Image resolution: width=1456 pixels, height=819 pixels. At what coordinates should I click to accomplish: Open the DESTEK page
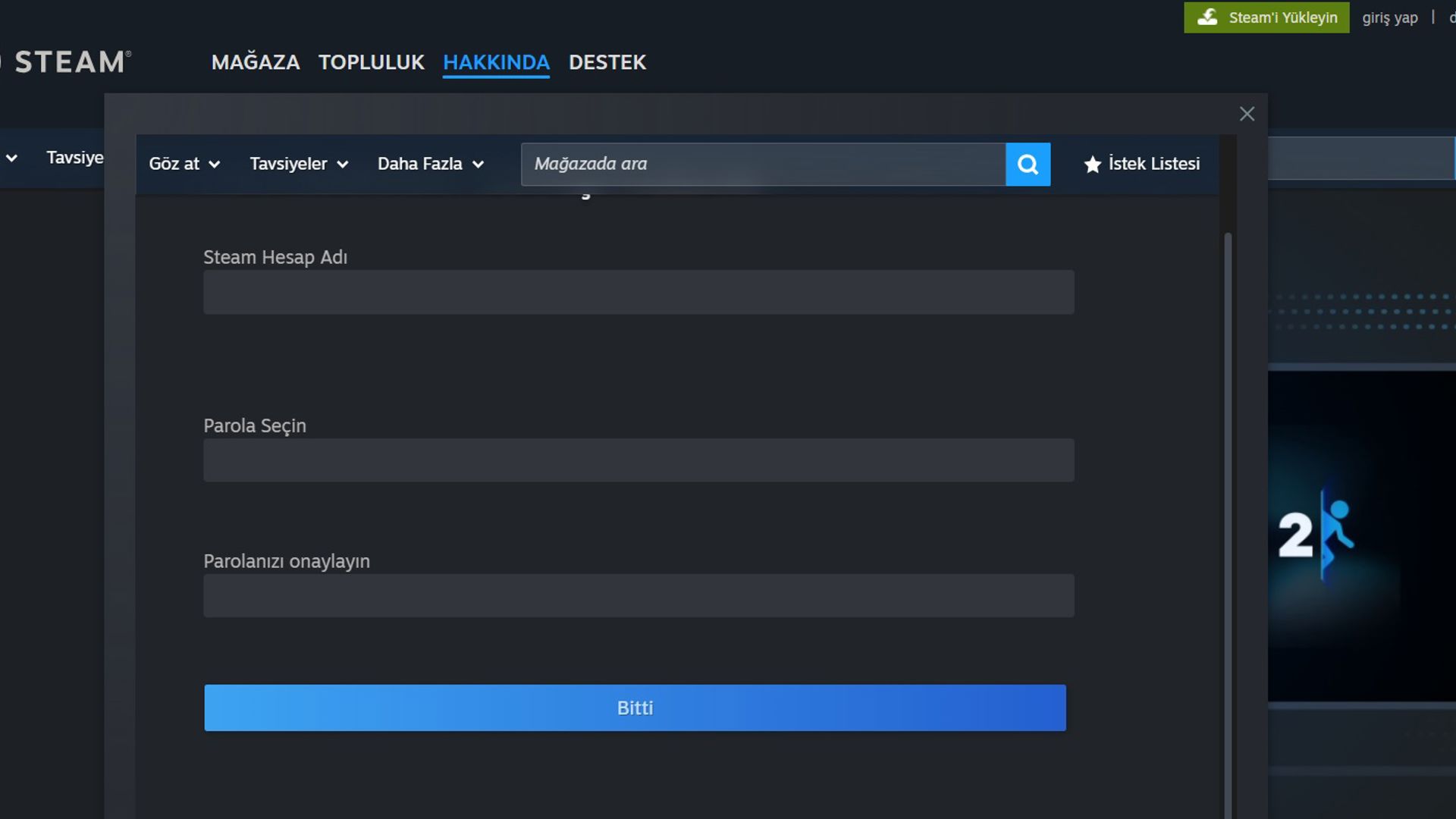coord(607,62)
